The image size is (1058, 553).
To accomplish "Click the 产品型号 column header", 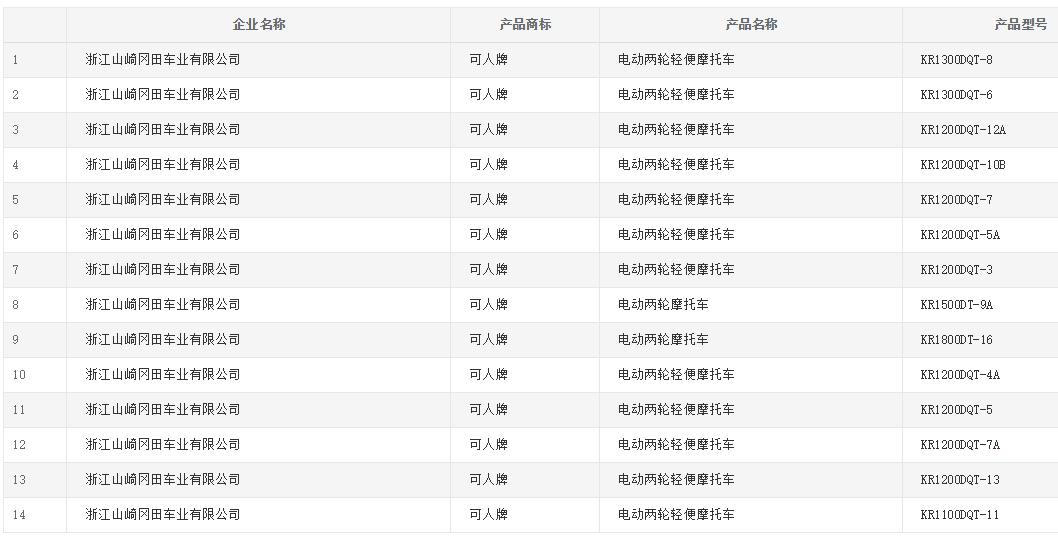I will pyautogui.click(x=980, y=25).
